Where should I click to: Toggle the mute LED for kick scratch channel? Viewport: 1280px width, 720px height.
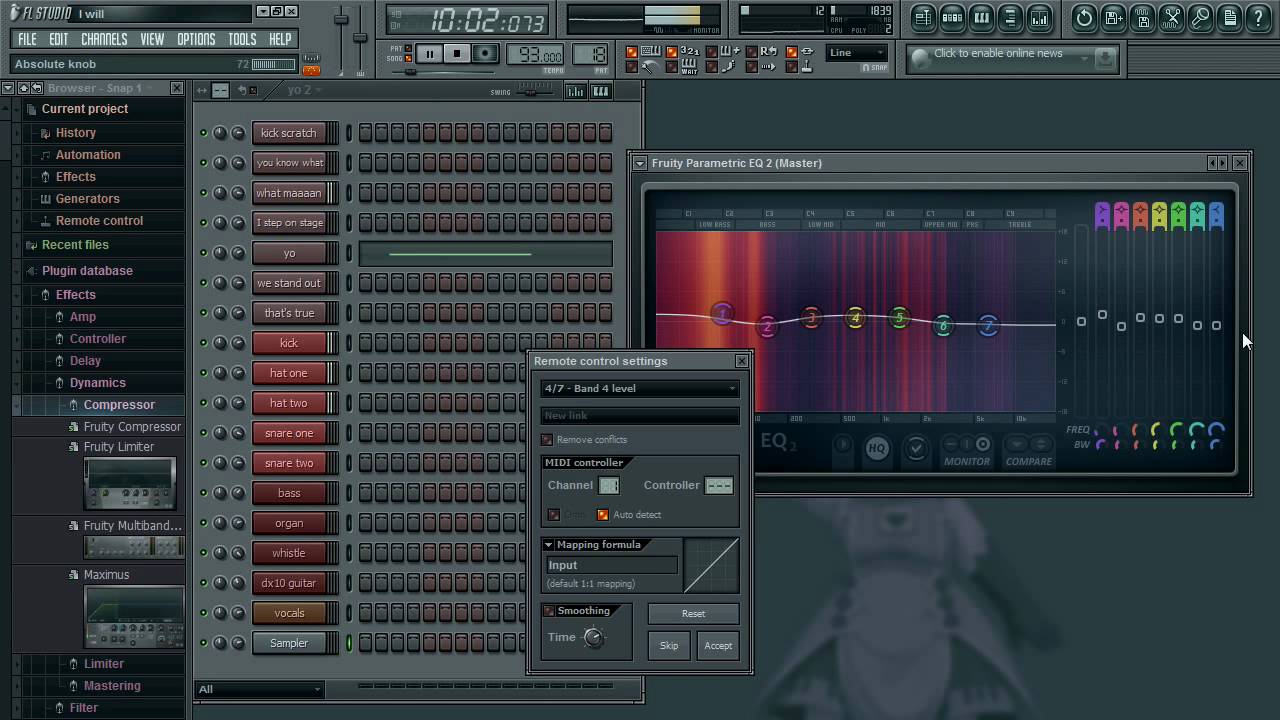(x=203, y=133)
